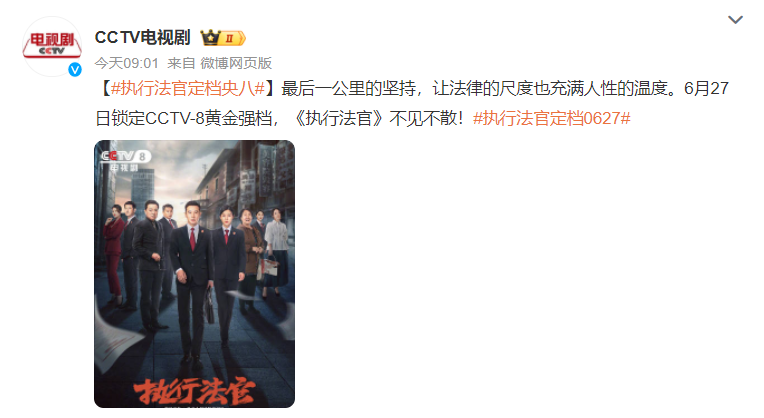Open hashtag #执行法官定档0627#
The image size is (764, 418).
[x=552, y=118]
